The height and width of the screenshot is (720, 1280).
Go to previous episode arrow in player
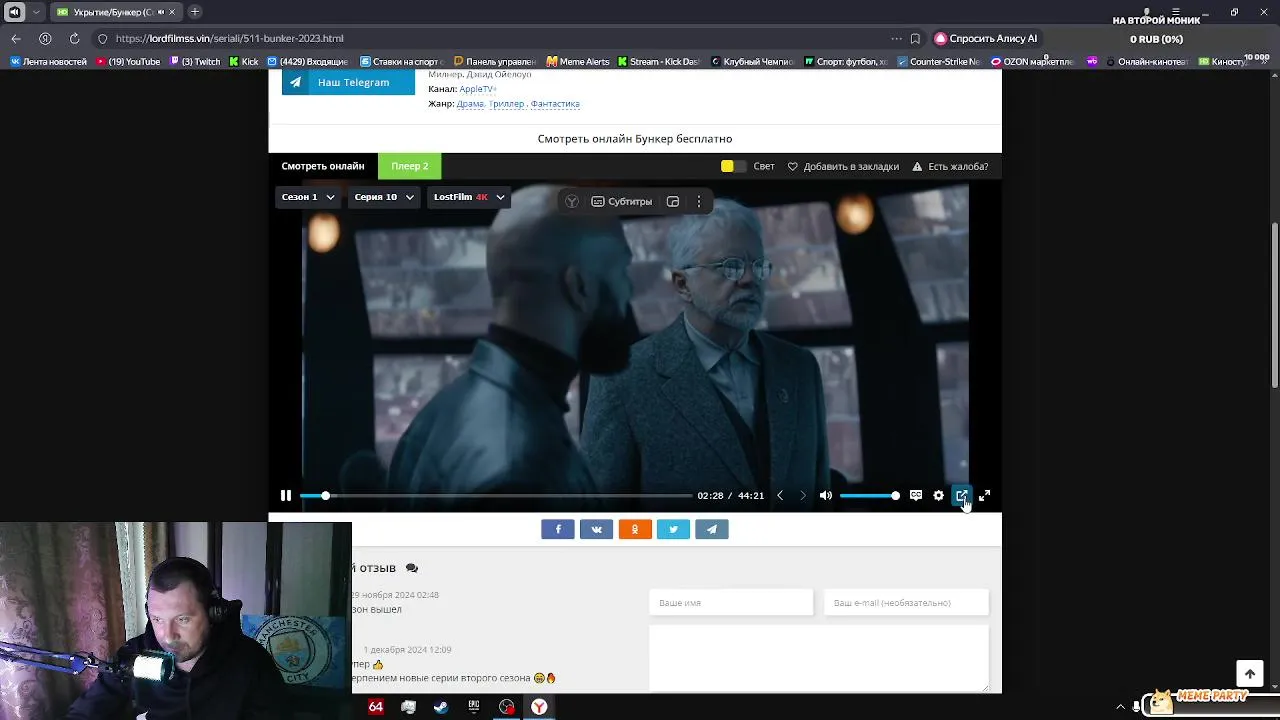[x=780, y=495]
